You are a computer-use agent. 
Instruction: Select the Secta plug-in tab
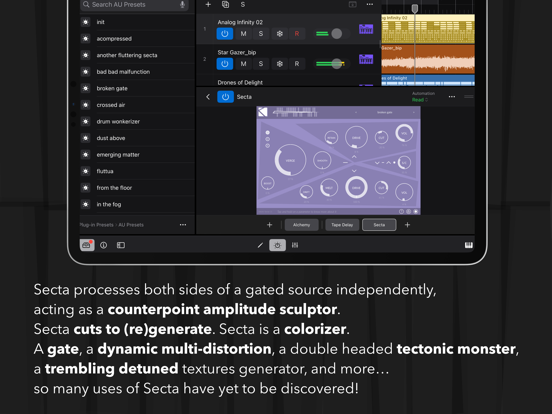pos(379,225)
